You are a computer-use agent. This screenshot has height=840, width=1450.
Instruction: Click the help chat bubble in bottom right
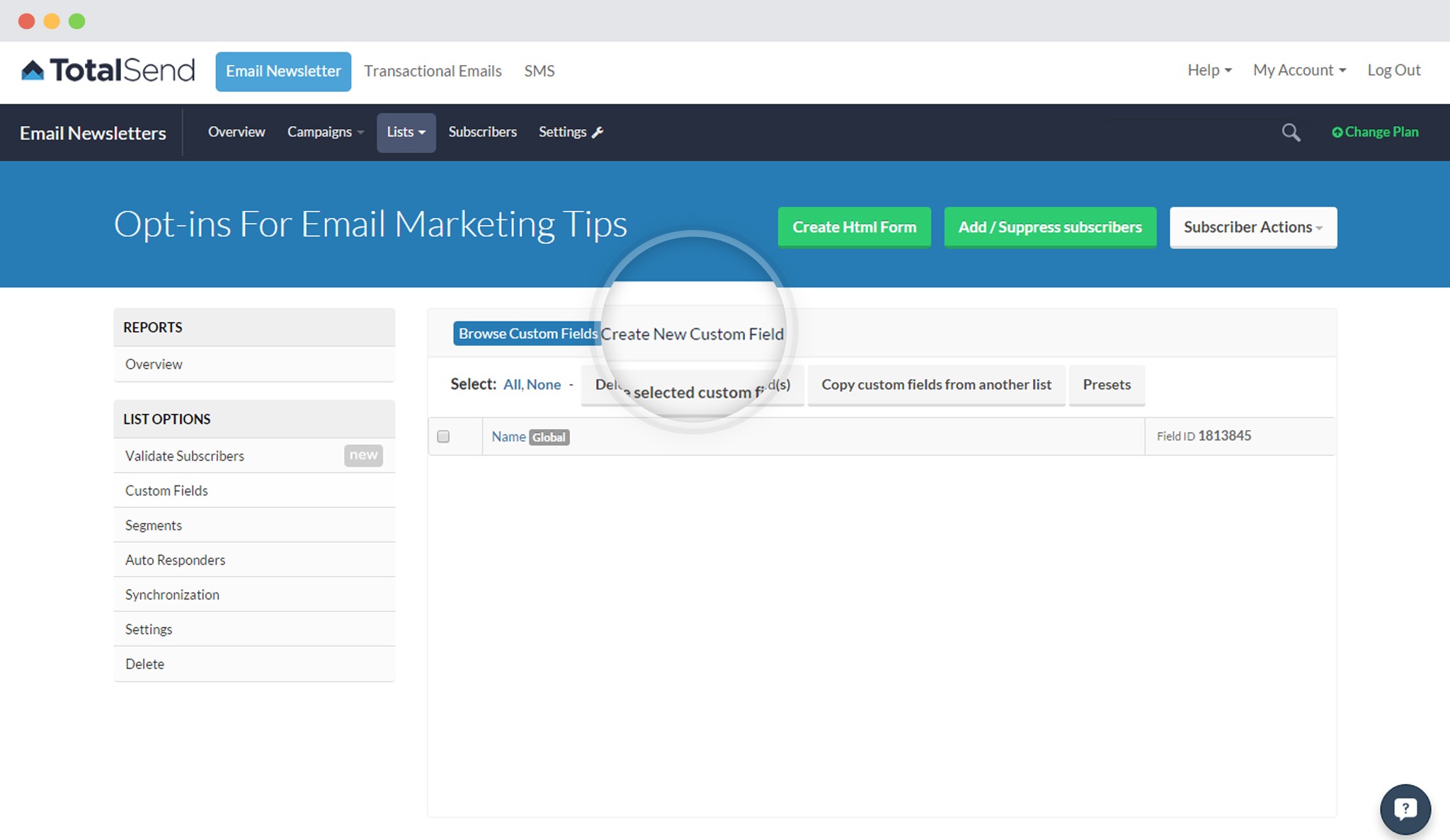(1407, 807)
